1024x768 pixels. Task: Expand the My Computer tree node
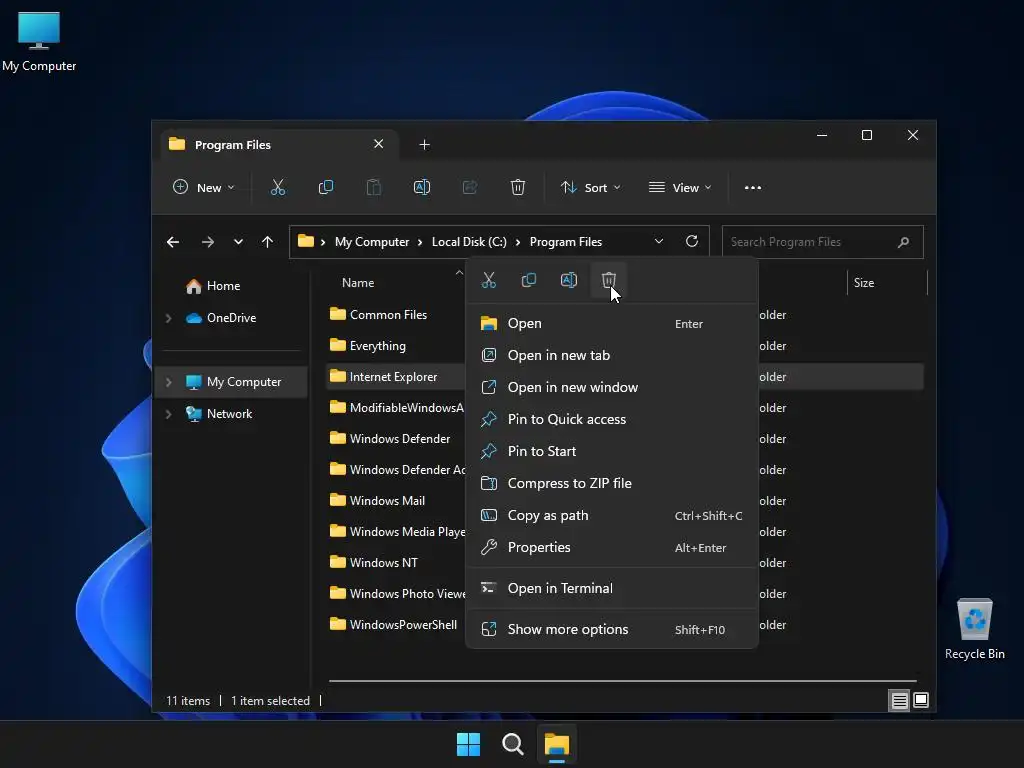168,382
